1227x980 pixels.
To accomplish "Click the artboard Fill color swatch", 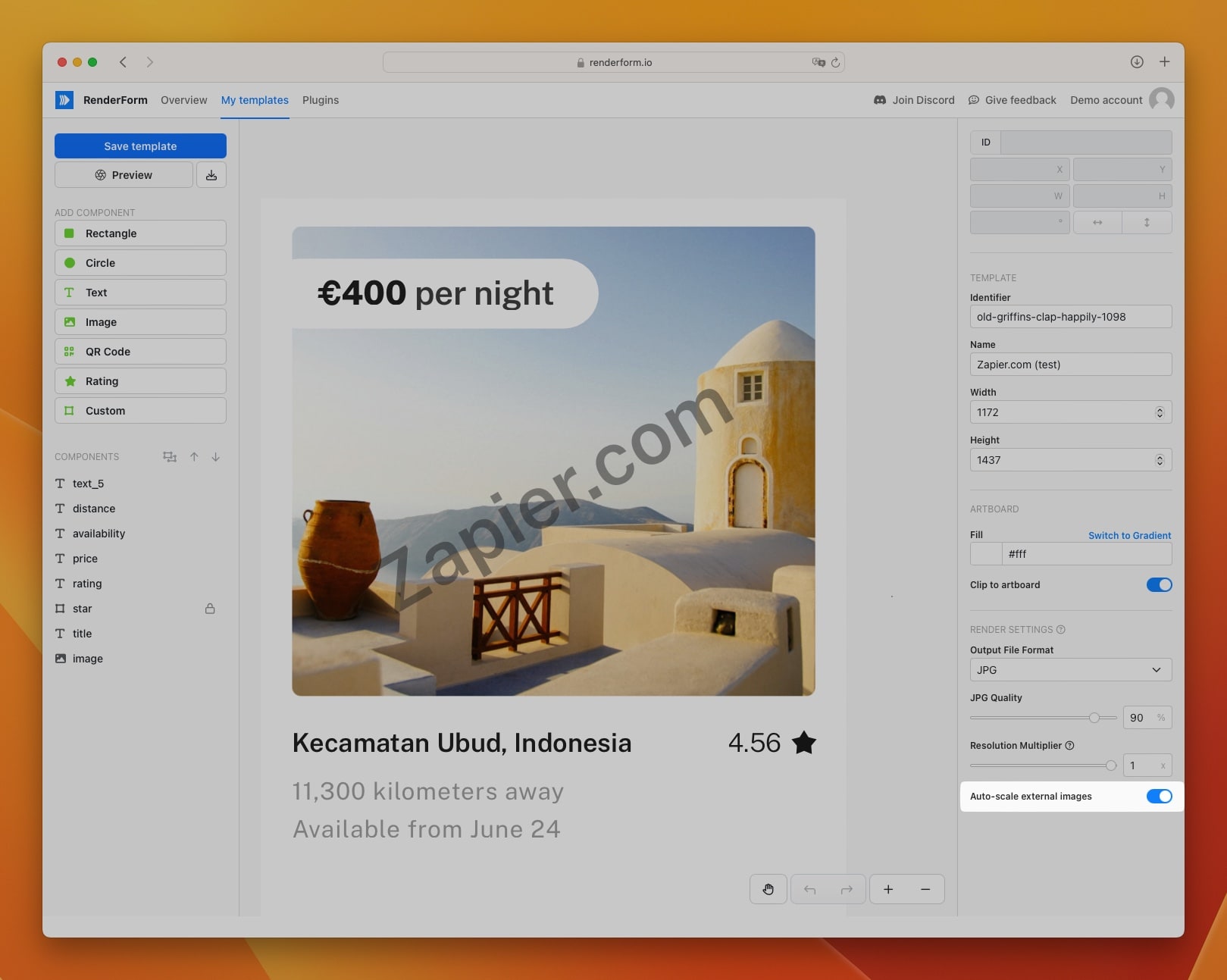I will click(986, 554).
